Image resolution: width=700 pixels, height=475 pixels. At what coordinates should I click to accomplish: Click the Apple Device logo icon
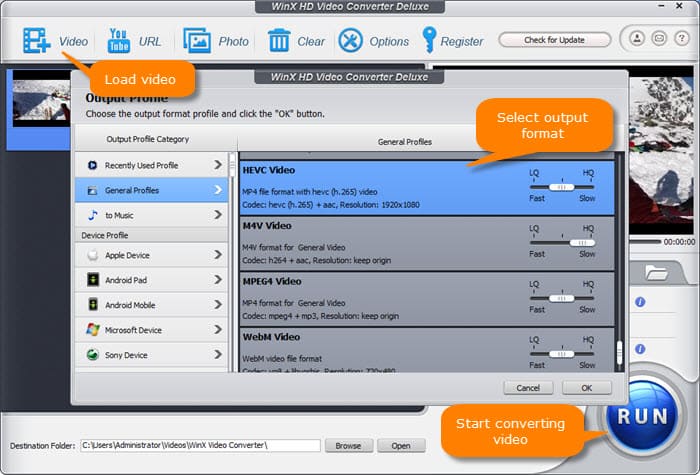click(x=92, y=255)
